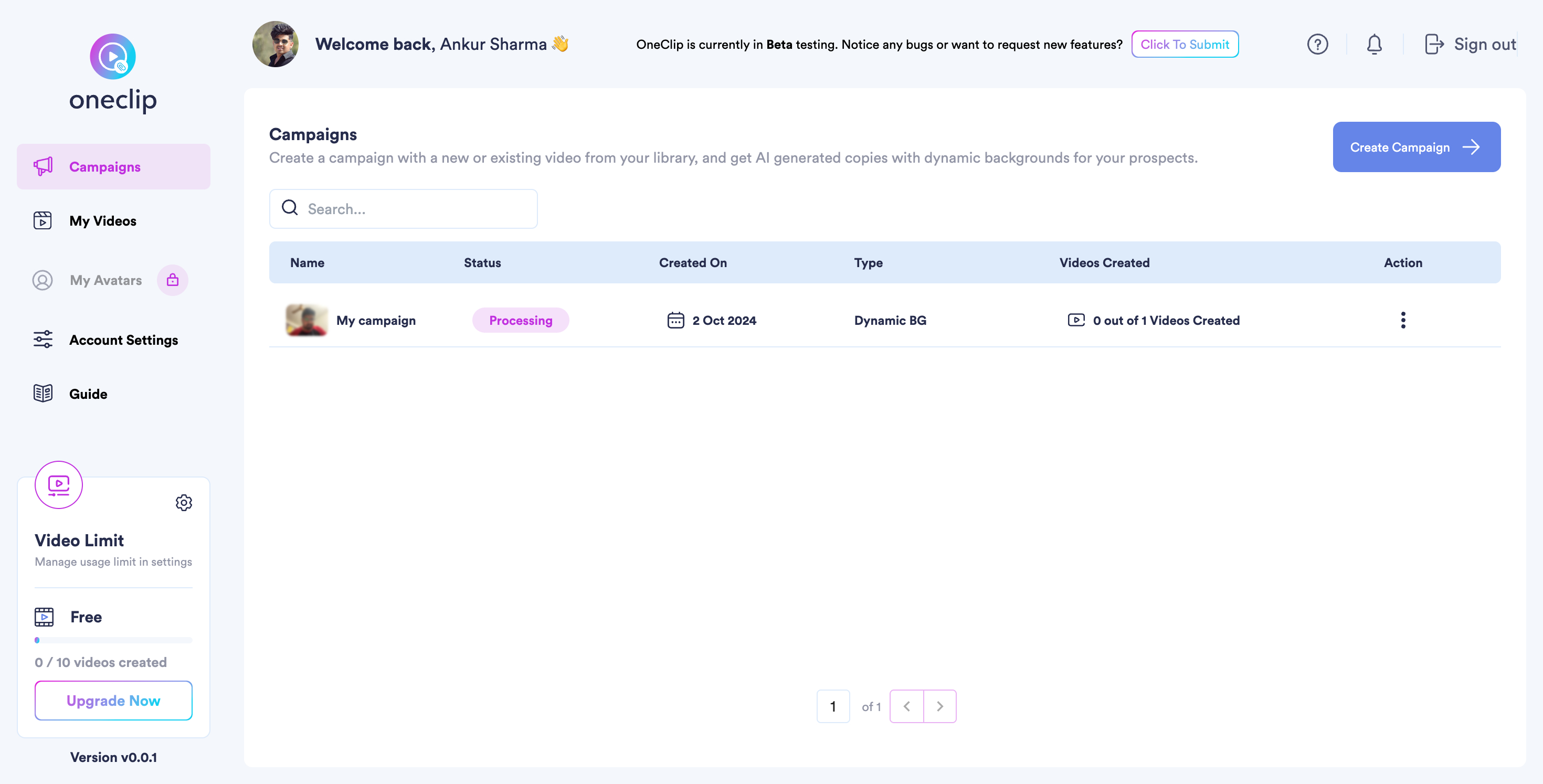The image size is (1543, 784).
Task: Open the notifications bell icon
Action: pyautogui.click(x=1375, y=44)
